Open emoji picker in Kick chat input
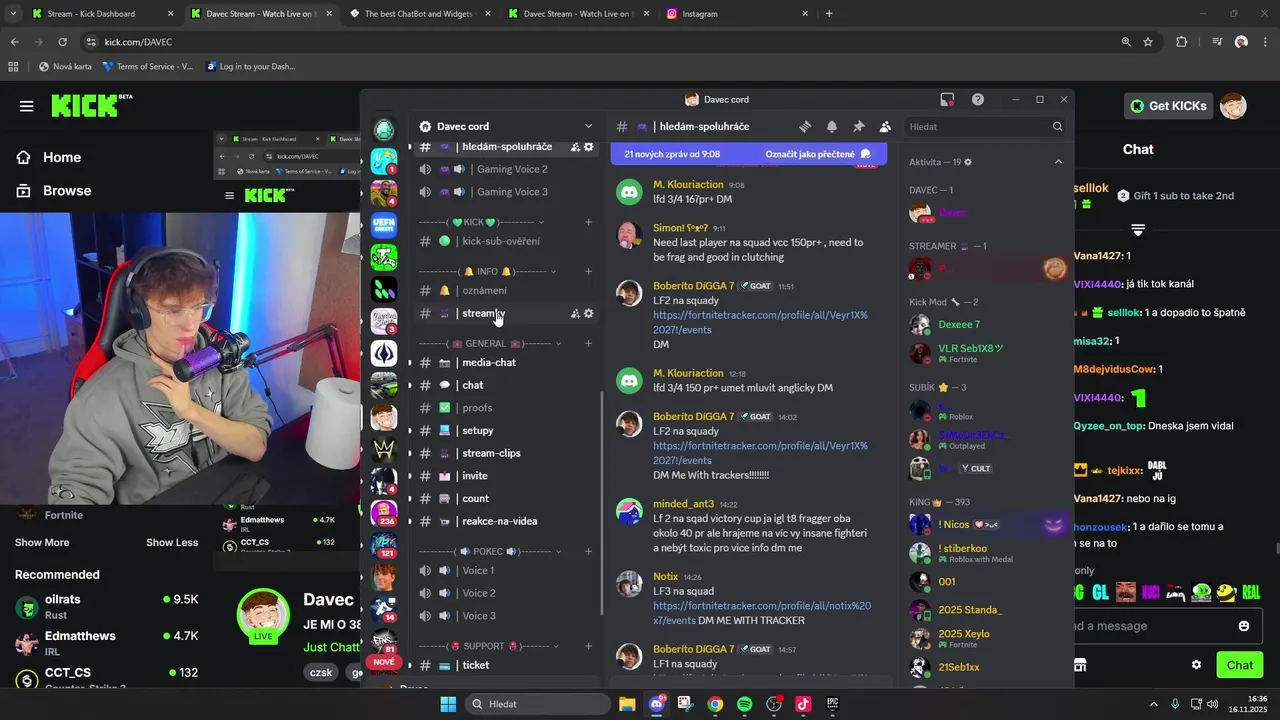 1244,626
